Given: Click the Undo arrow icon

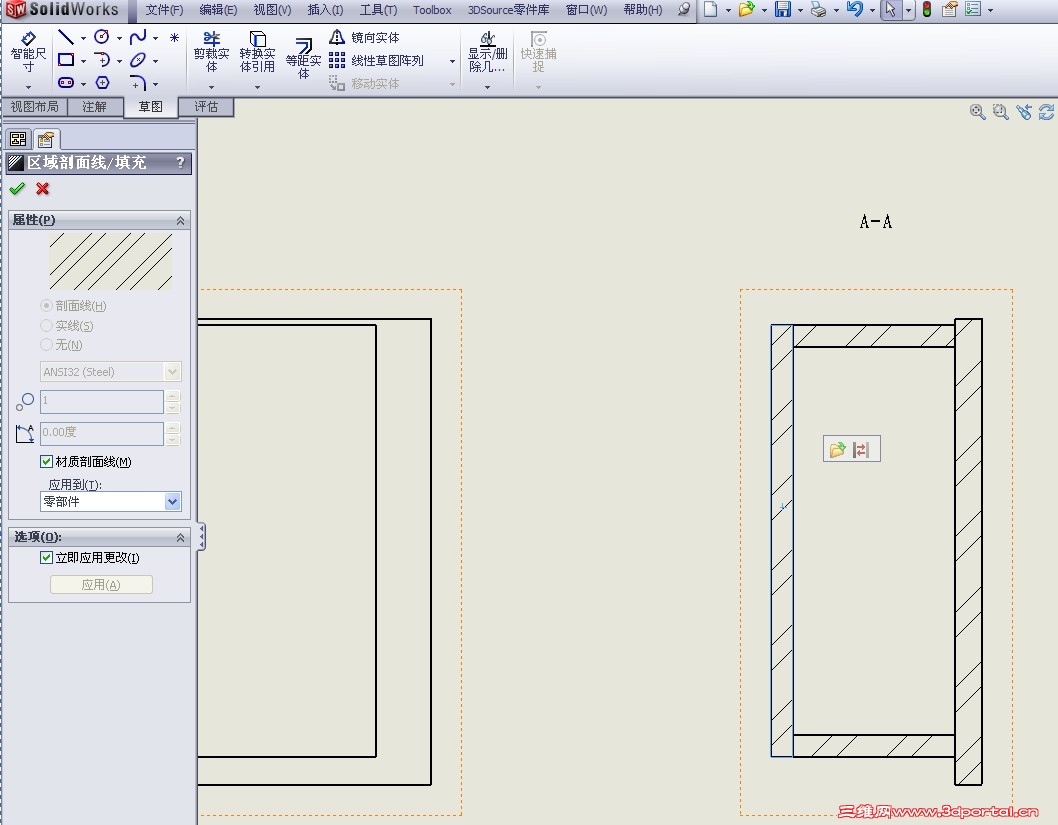Looking at the screenshot, I should [855, 9].
